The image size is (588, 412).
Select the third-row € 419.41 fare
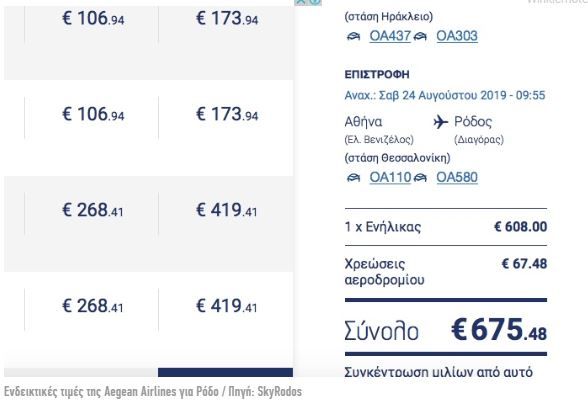226,210
